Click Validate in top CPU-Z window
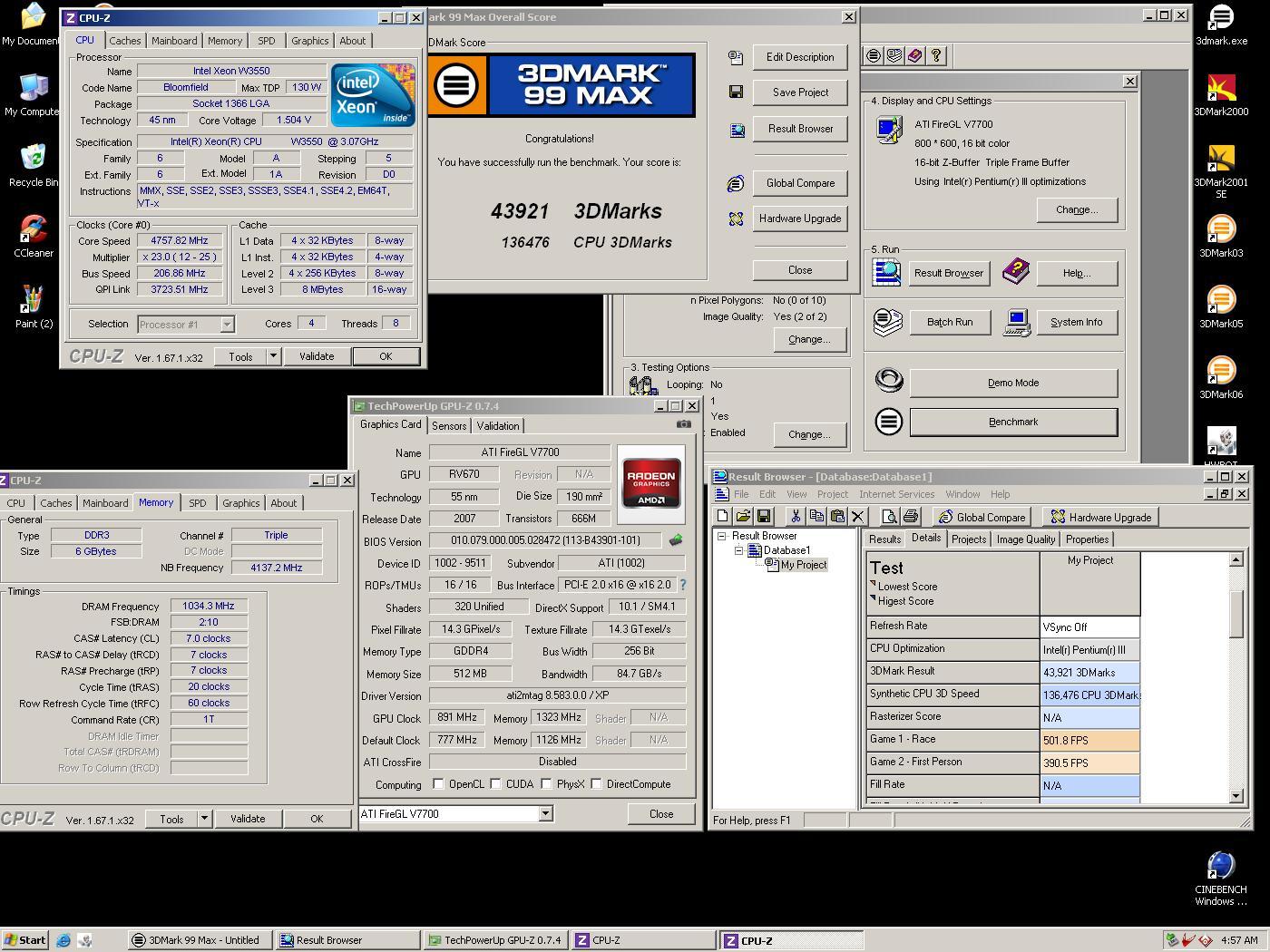 (x=317, y=356)
